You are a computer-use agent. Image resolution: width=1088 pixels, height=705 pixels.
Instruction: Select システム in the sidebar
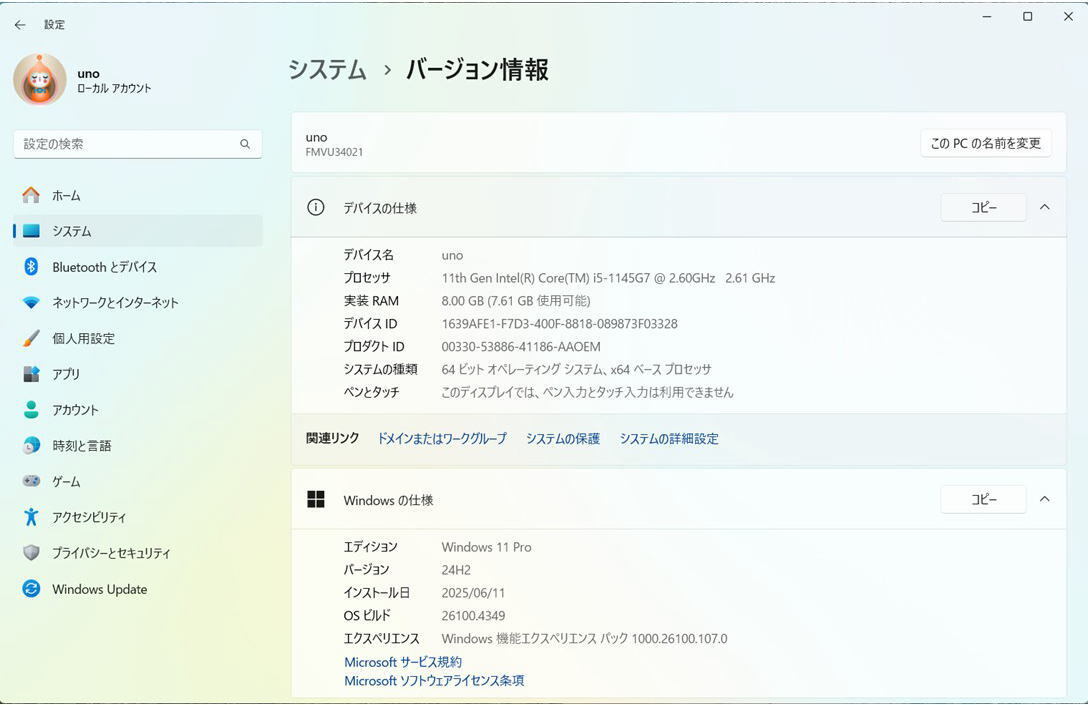pos(138,231)
